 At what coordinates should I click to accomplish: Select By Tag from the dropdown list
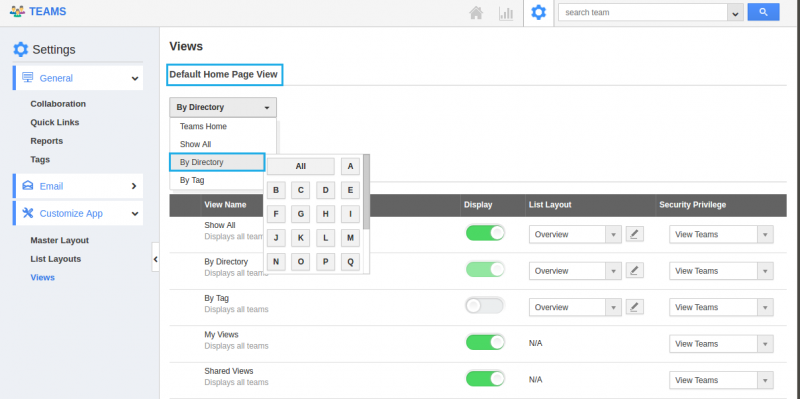tap(217, 180)
